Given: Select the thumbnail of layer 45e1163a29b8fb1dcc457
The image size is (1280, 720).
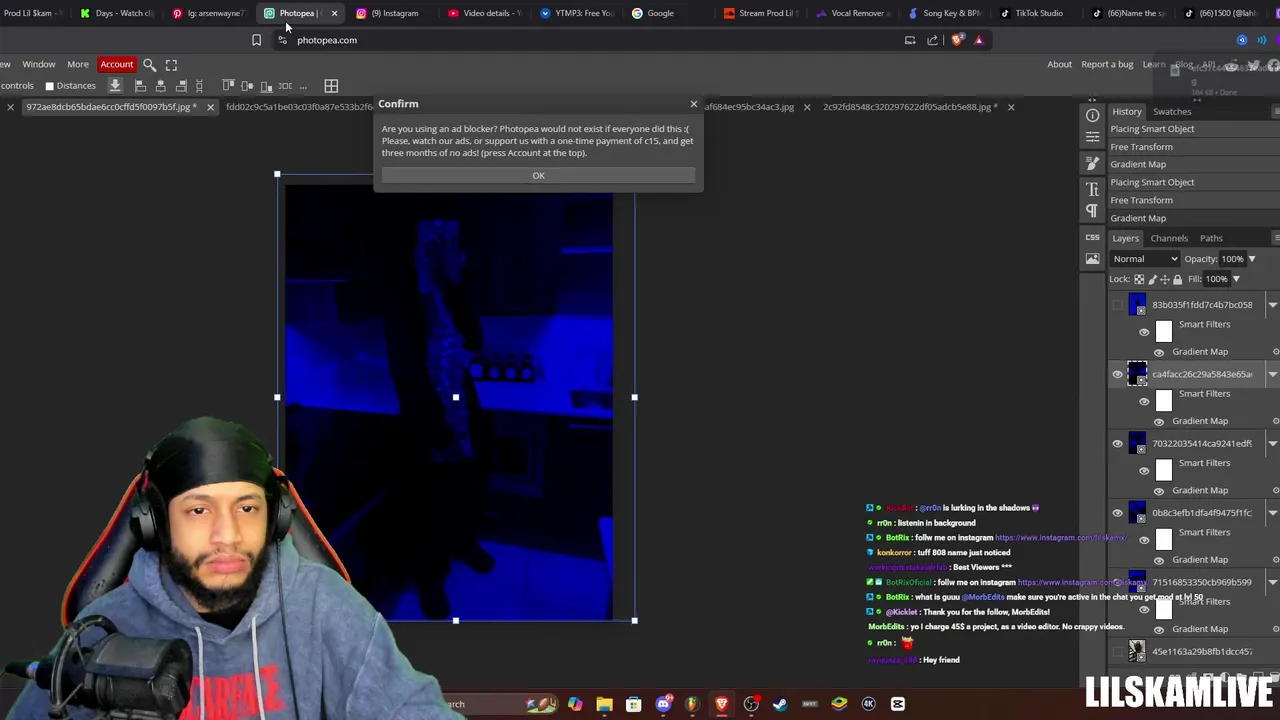Looking at the screenshot, I should 1137,651.
